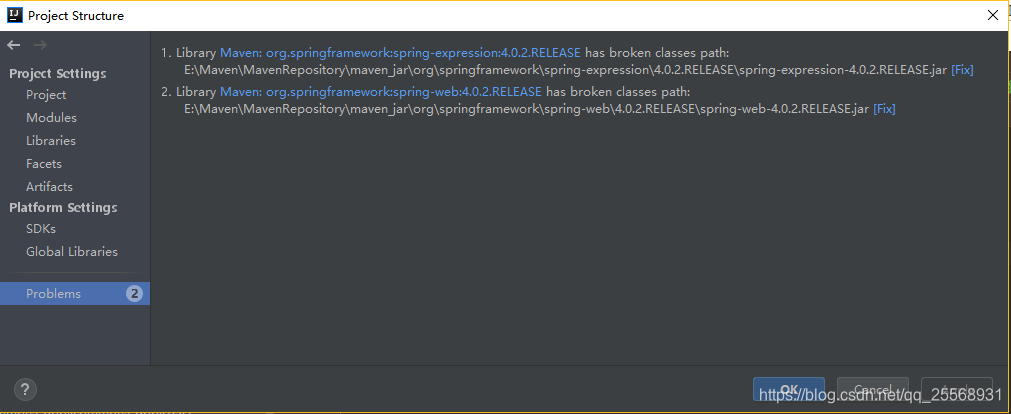Click the spring-web-4.0.2.RELEASE.jar path text
The width and height of the screenshot is (1011, 414).
[527, 109]
